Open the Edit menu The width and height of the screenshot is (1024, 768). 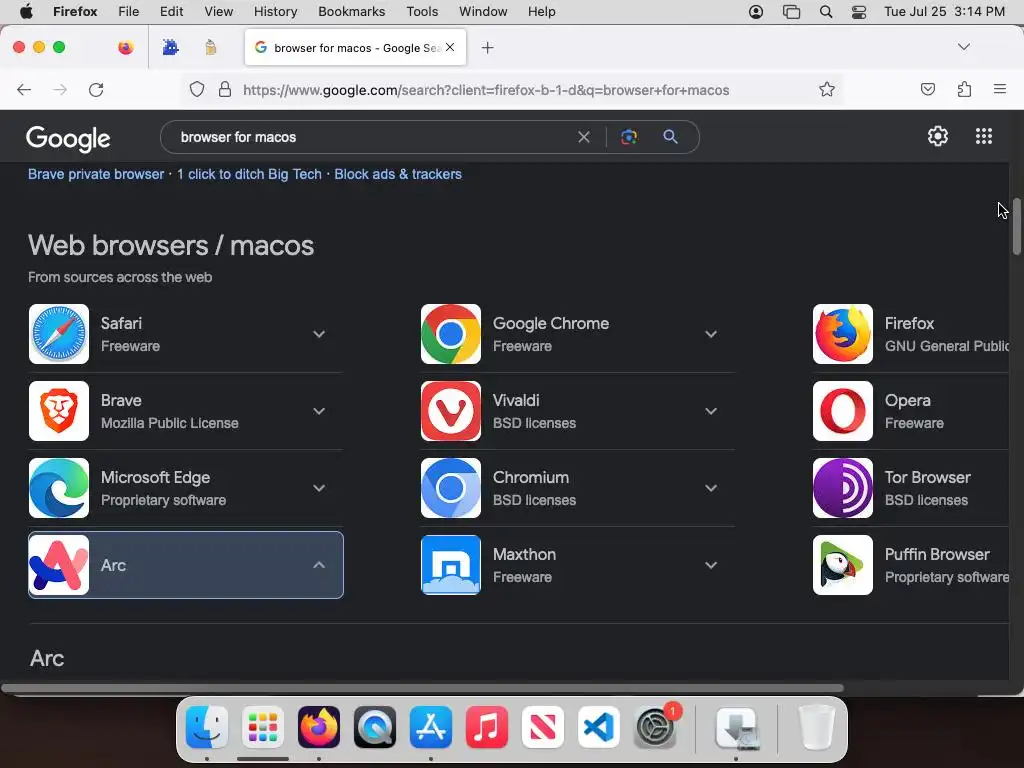(x=171, y=12)
